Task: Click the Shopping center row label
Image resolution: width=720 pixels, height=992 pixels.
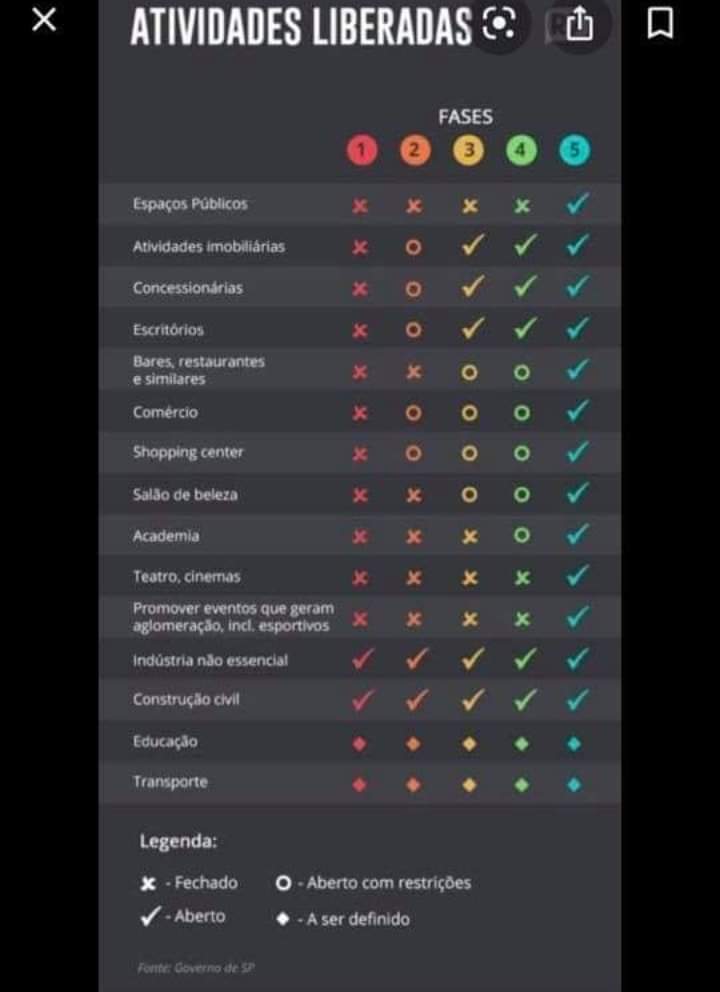Action: click(x=188, y=453)
